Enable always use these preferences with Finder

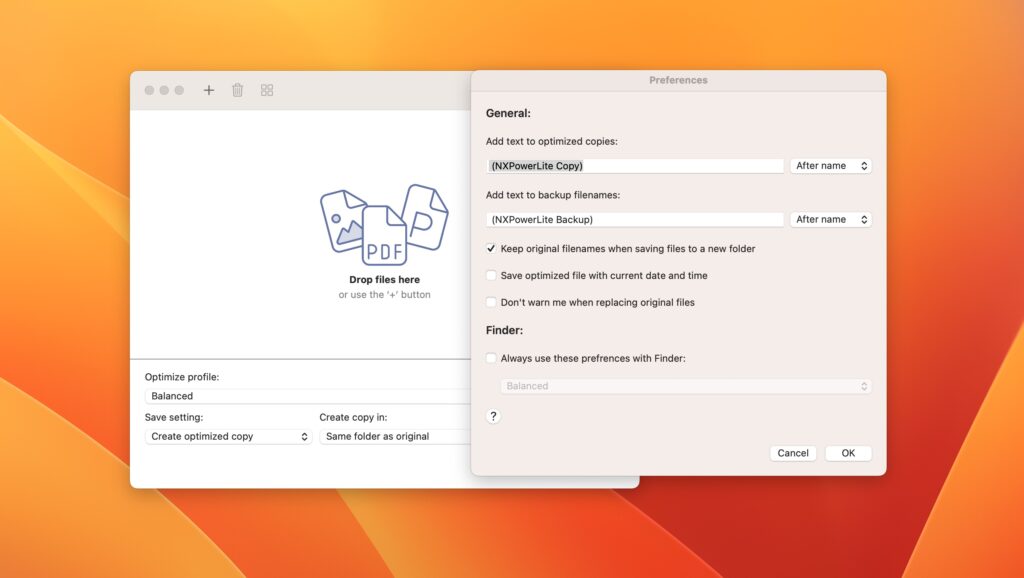point(491,357)
